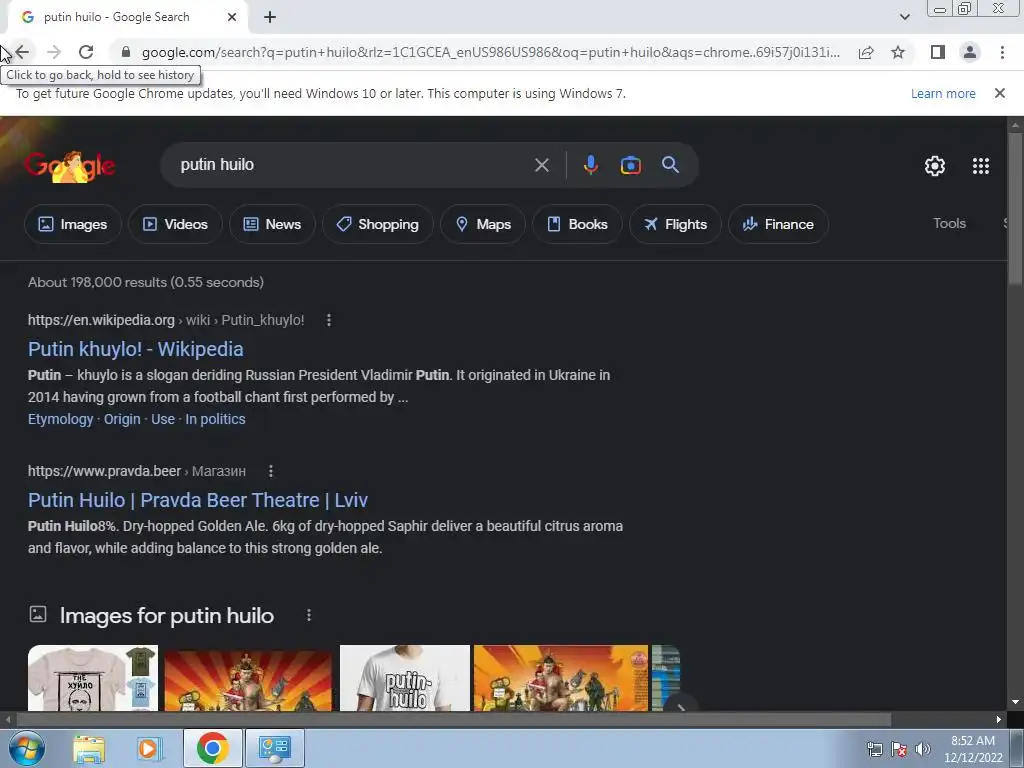Image resolution: width=1024 pixels, height=768 pixels.
Task: Jump to Etymology section link
Action: tap(60, 419)
